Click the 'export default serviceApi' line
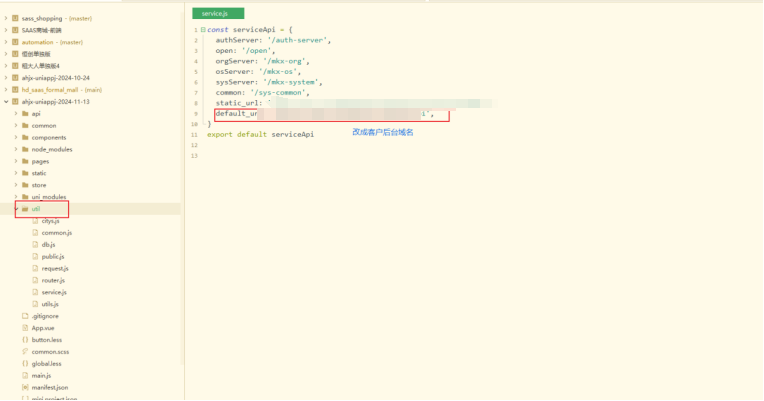The width and height of the screenshot is (764, 401). click(x=261, y=134)
